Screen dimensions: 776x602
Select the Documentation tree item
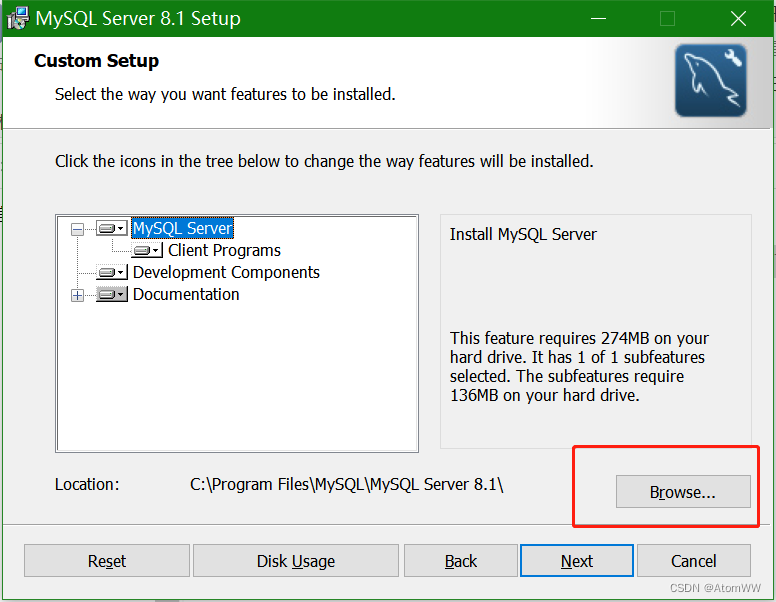click(186, 295)
